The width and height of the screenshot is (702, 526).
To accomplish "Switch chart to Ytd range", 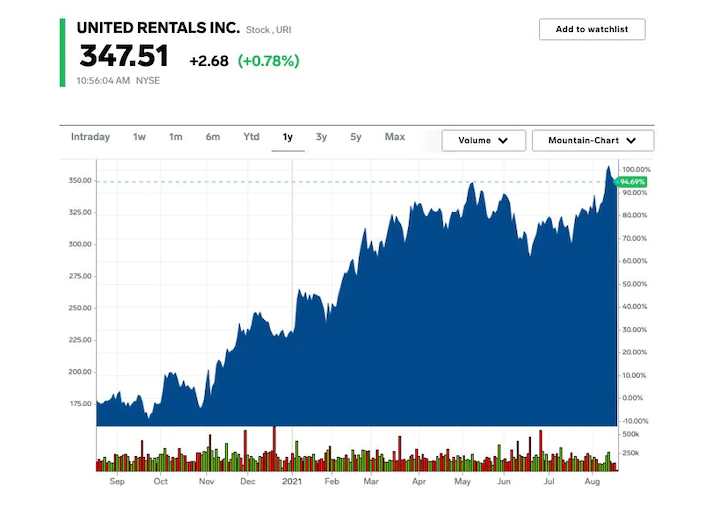I will coord(251,137).
